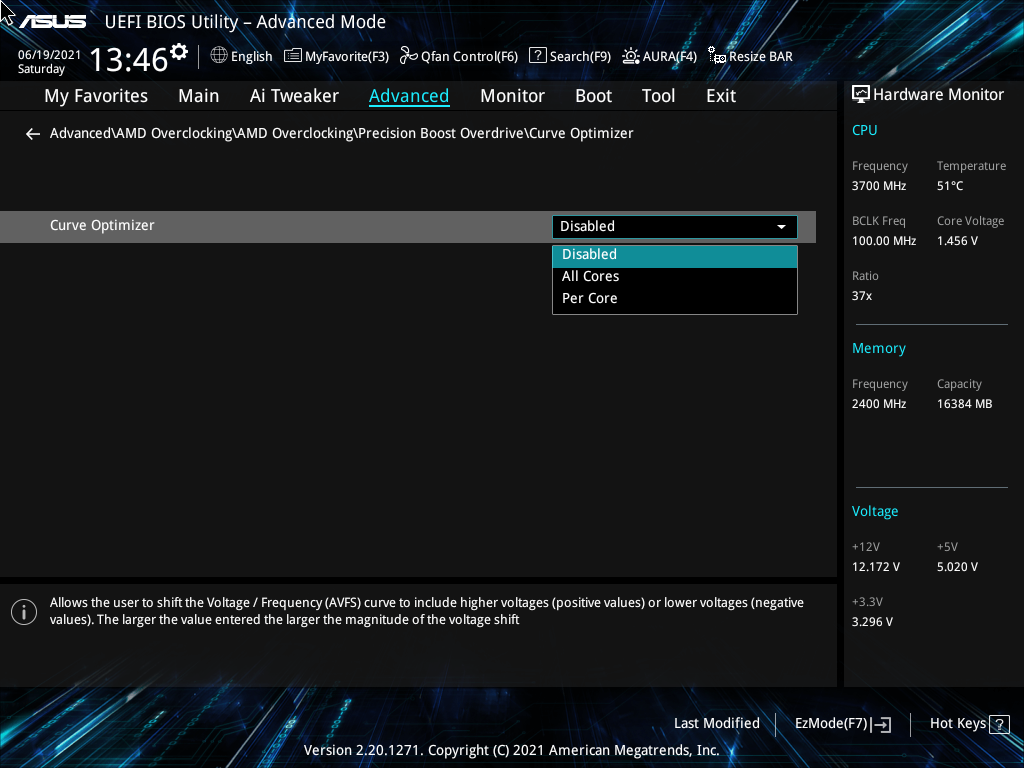1024x768 pixels.
Task: Click BCLK Freq value 100.00 MHz
Action: point(884,241)
